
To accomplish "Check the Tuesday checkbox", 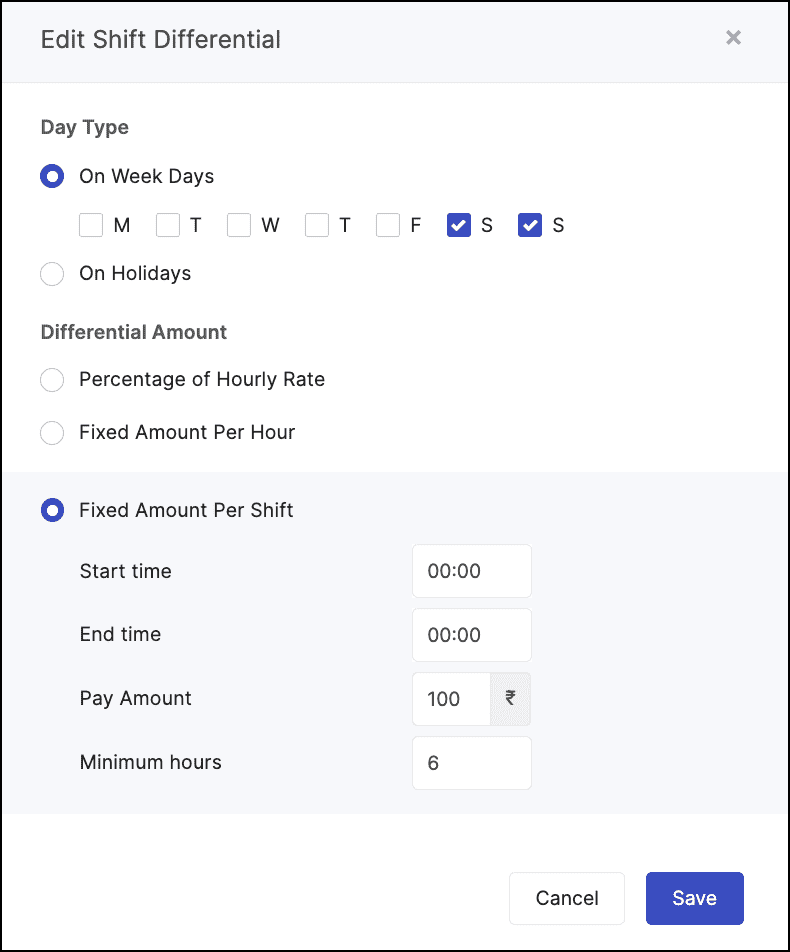I will (167, 225).
